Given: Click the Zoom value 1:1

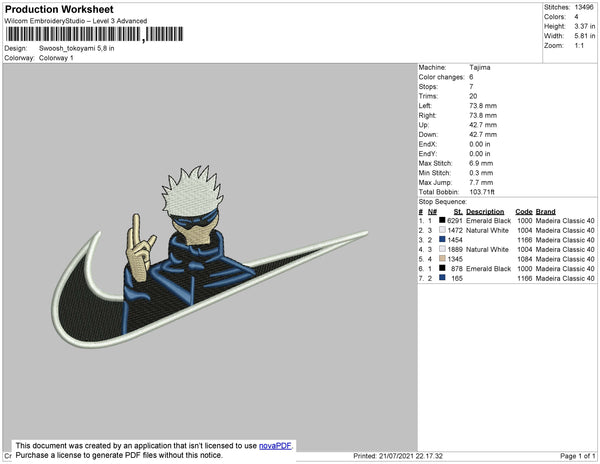Looking at the screenshot, I should 579,46.
